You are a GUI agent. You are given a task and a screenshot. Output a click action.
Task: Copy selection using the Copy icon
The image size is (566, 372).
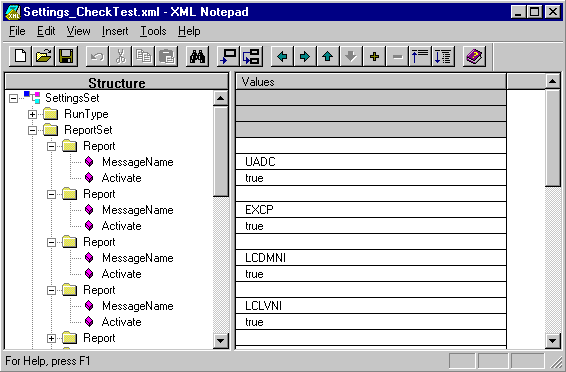point(144,56)
